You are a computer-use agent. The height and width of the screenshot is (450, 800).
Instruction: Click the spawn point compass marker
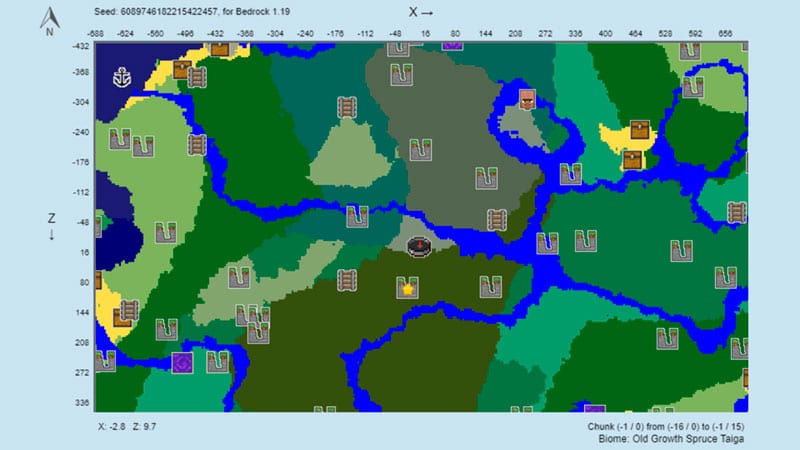419,247
